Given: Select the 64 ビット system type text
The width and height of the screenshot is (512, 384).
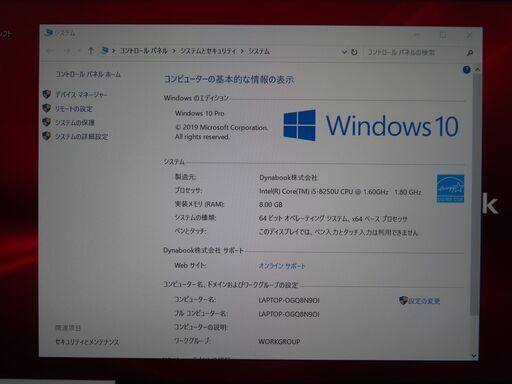Looking at the screenshot, I should (x=333, y=219).
